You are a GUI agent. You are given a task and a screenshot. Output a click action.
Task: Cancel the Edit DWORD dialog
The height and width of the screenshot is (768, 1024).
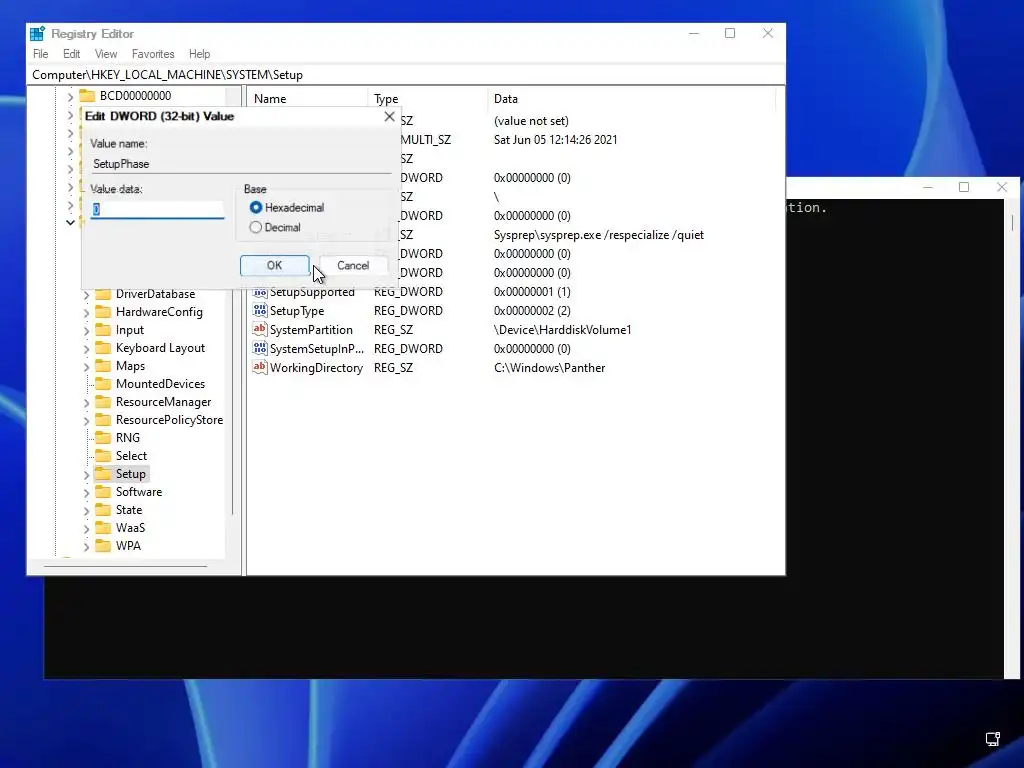tap(353, 266)
